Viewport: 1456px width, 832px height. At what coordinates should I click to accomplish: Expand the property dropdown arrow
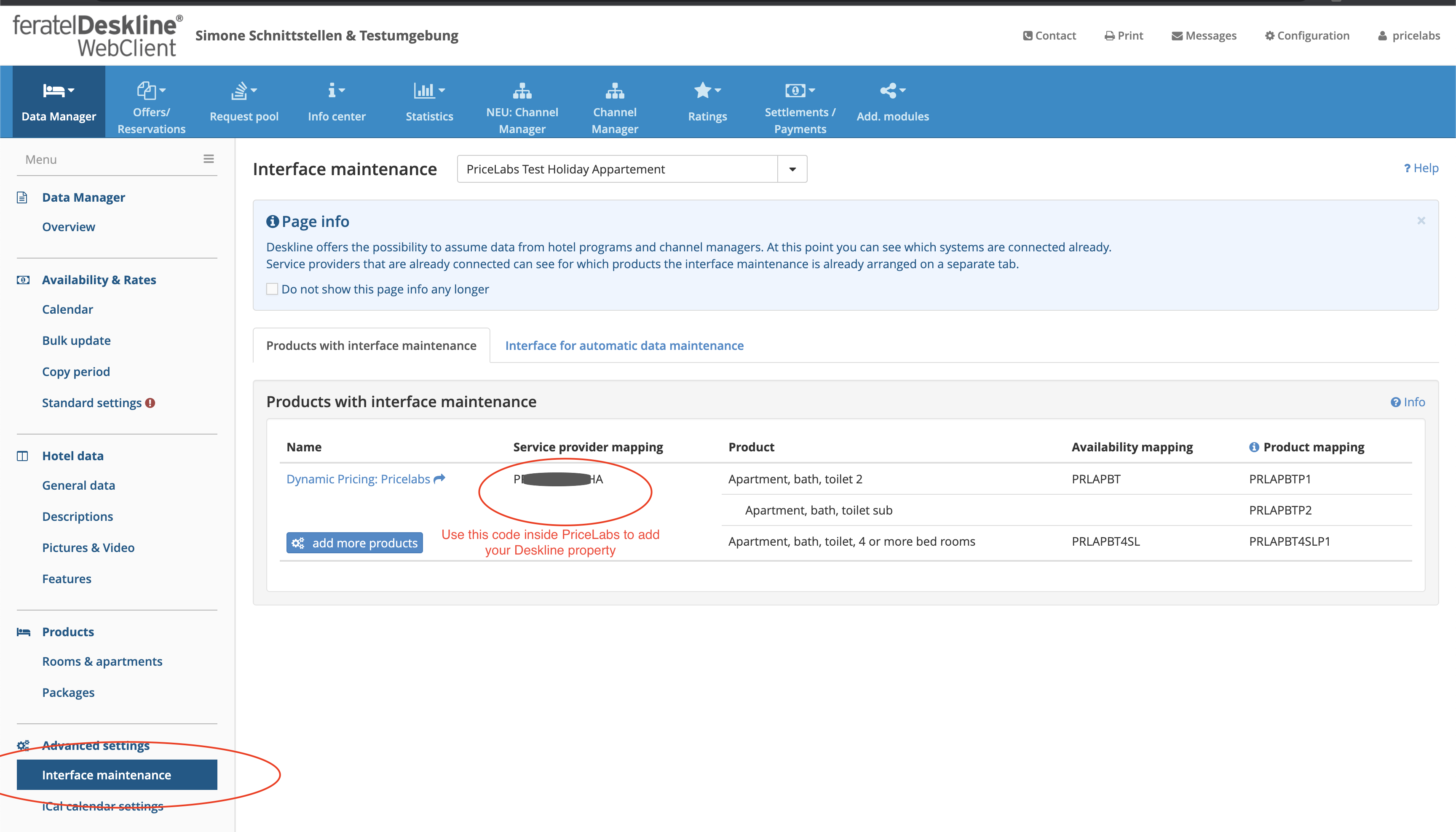point(792,169)
